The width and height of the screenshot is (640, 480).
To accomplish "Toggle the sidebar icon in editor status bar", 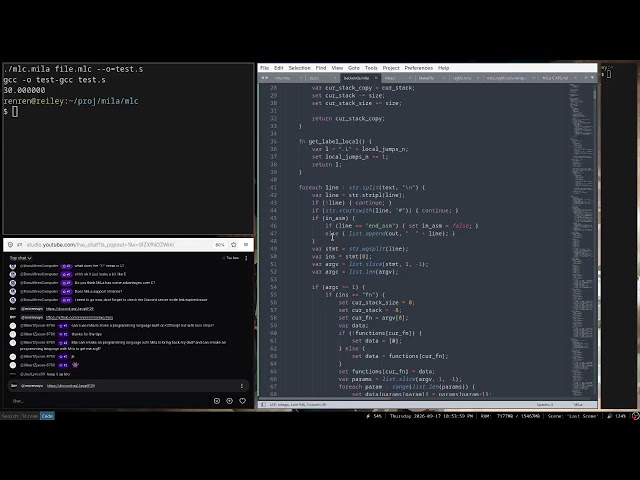I will 263,404.
